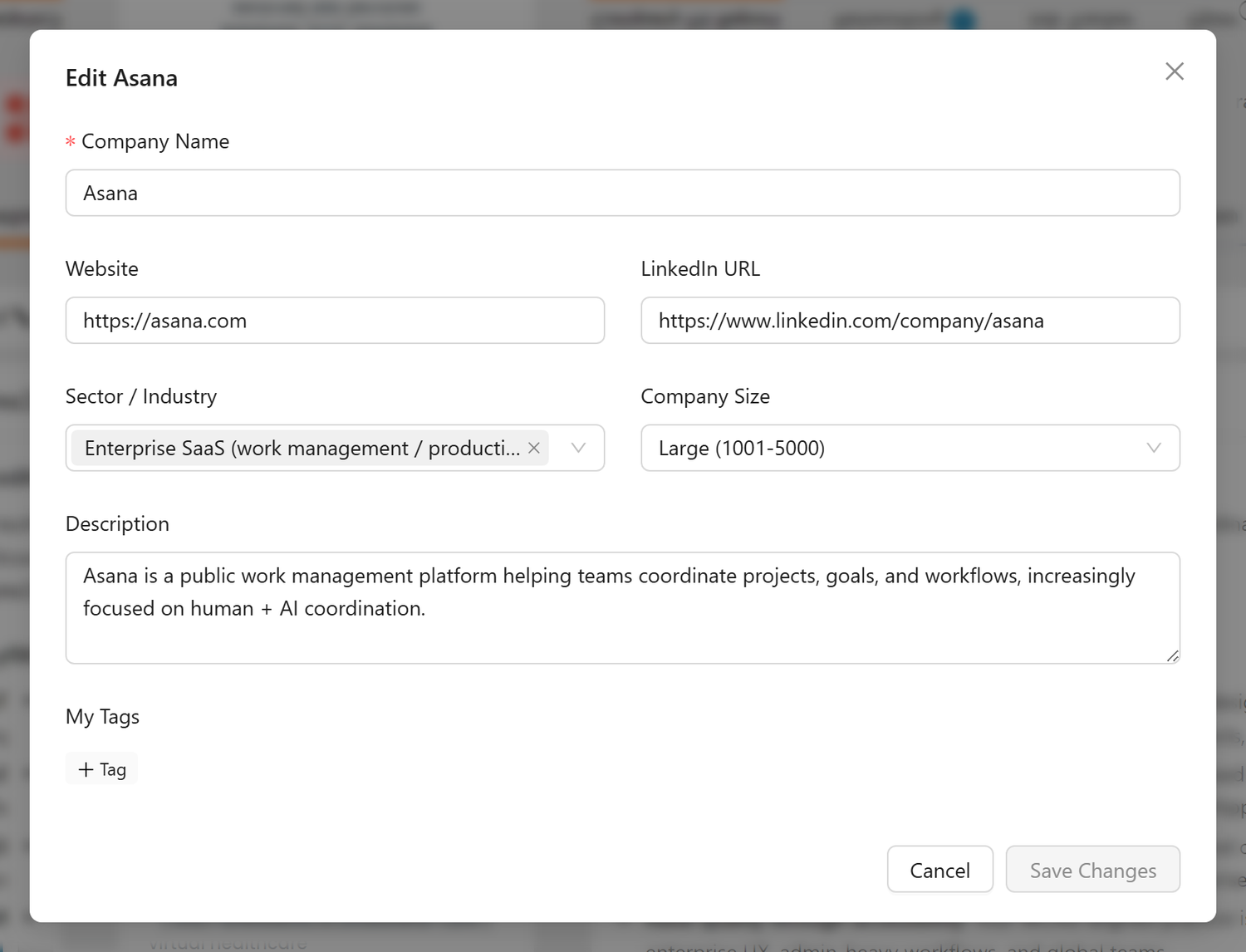Viewport: 1246px width, 952px height.
Task: Click the Edit Asana dialog title
Action: coord(121,78)
